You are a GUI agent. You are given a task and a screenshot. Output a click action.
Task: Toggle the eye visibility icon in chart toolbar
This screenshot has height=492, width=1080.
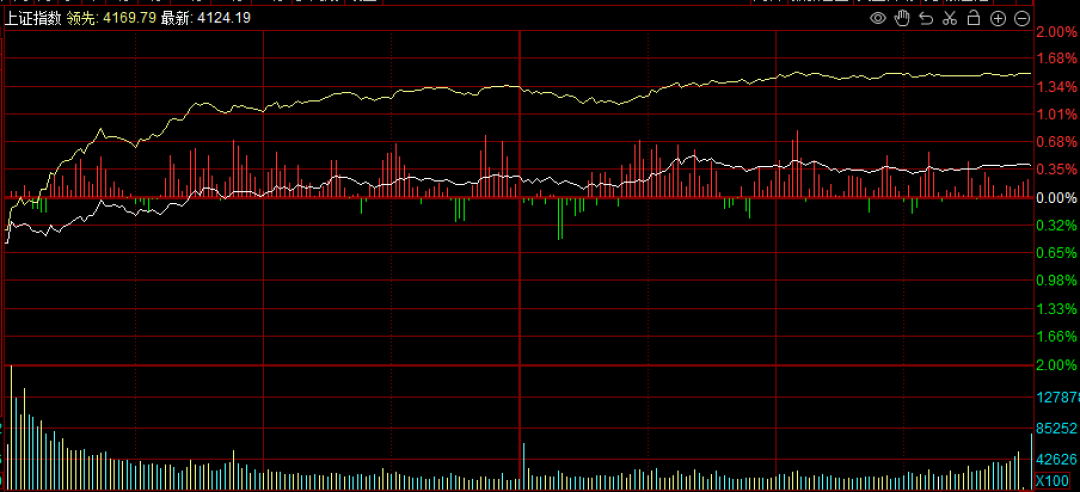[x=877, y=19]
